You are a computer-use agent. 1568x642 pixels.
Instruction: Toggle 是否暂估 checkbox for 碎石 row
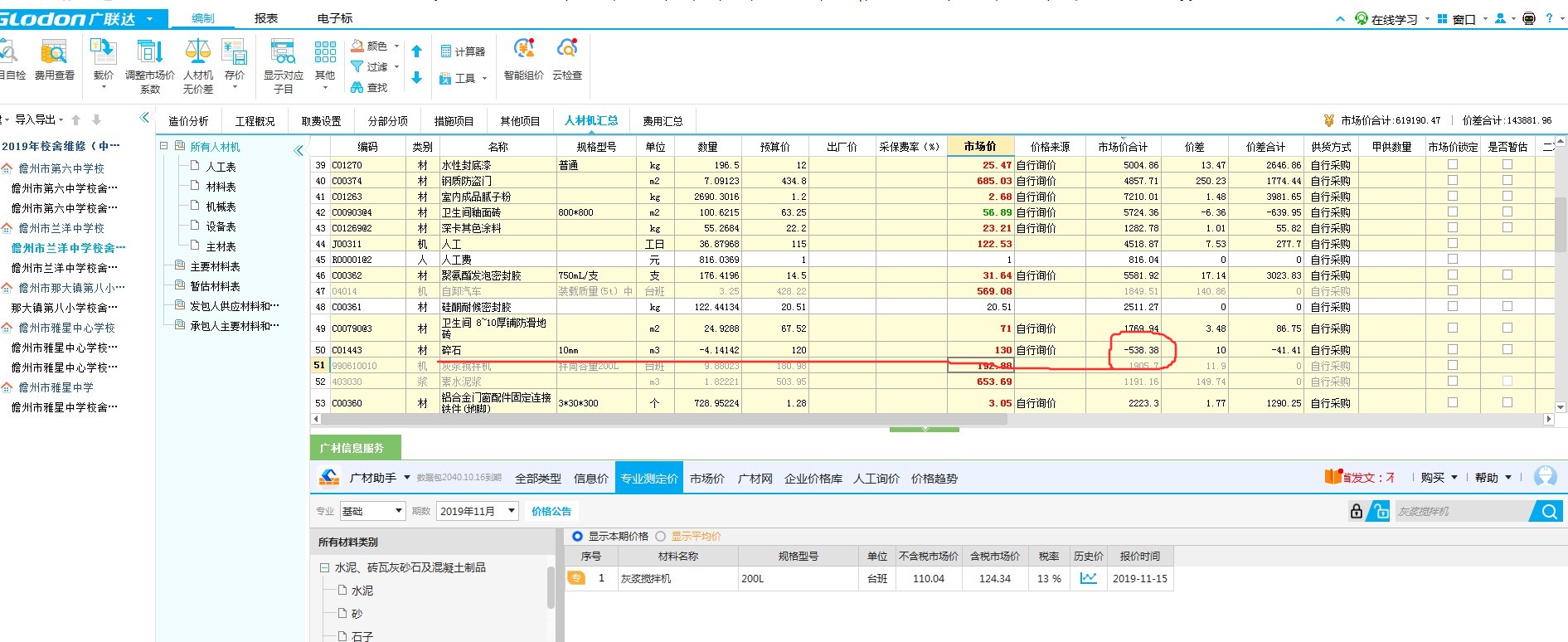(1507, 349)
